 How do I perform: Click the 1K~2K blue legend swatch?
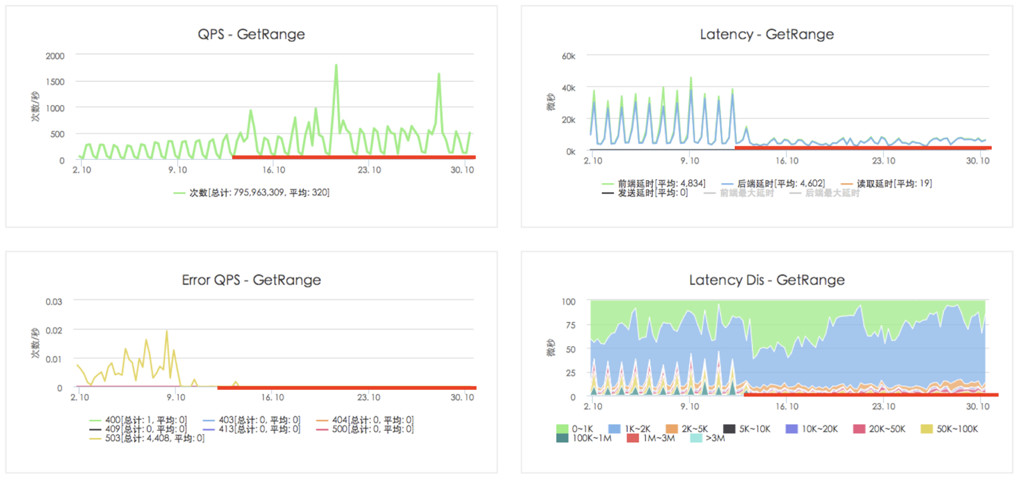615,429
